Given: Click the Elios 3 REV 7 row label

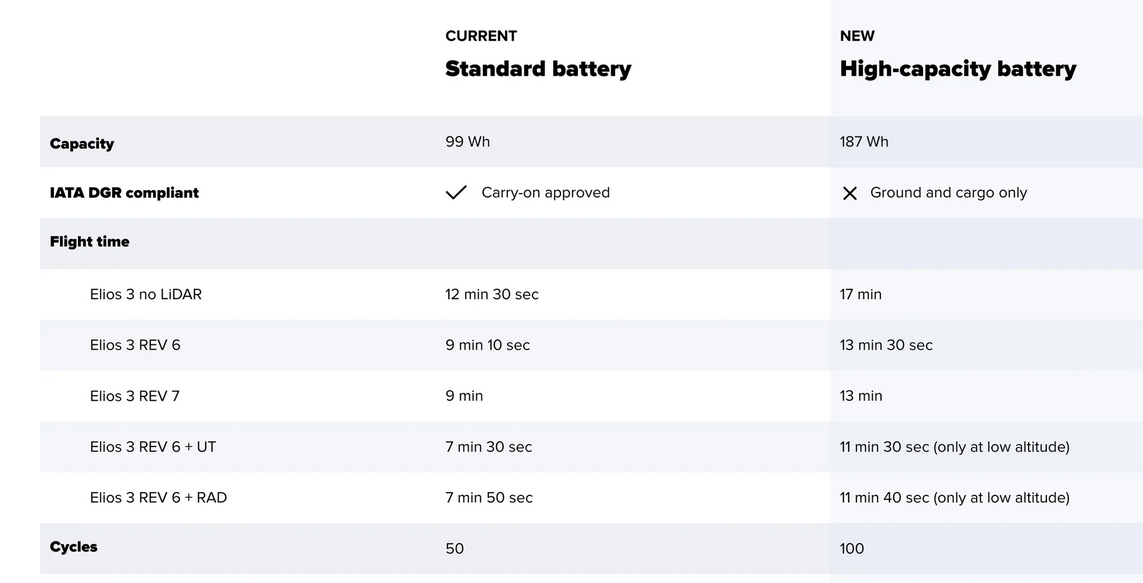Looking at the screenshot, I should pyautogui.click(x=135, y=396).
